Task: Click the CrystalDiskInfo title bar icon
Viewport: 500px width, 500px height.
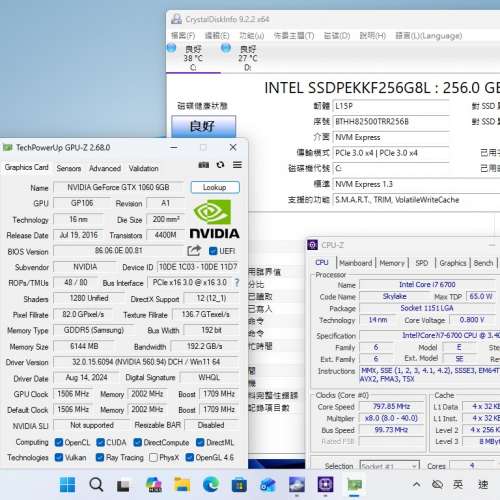Action: [176, 19]
